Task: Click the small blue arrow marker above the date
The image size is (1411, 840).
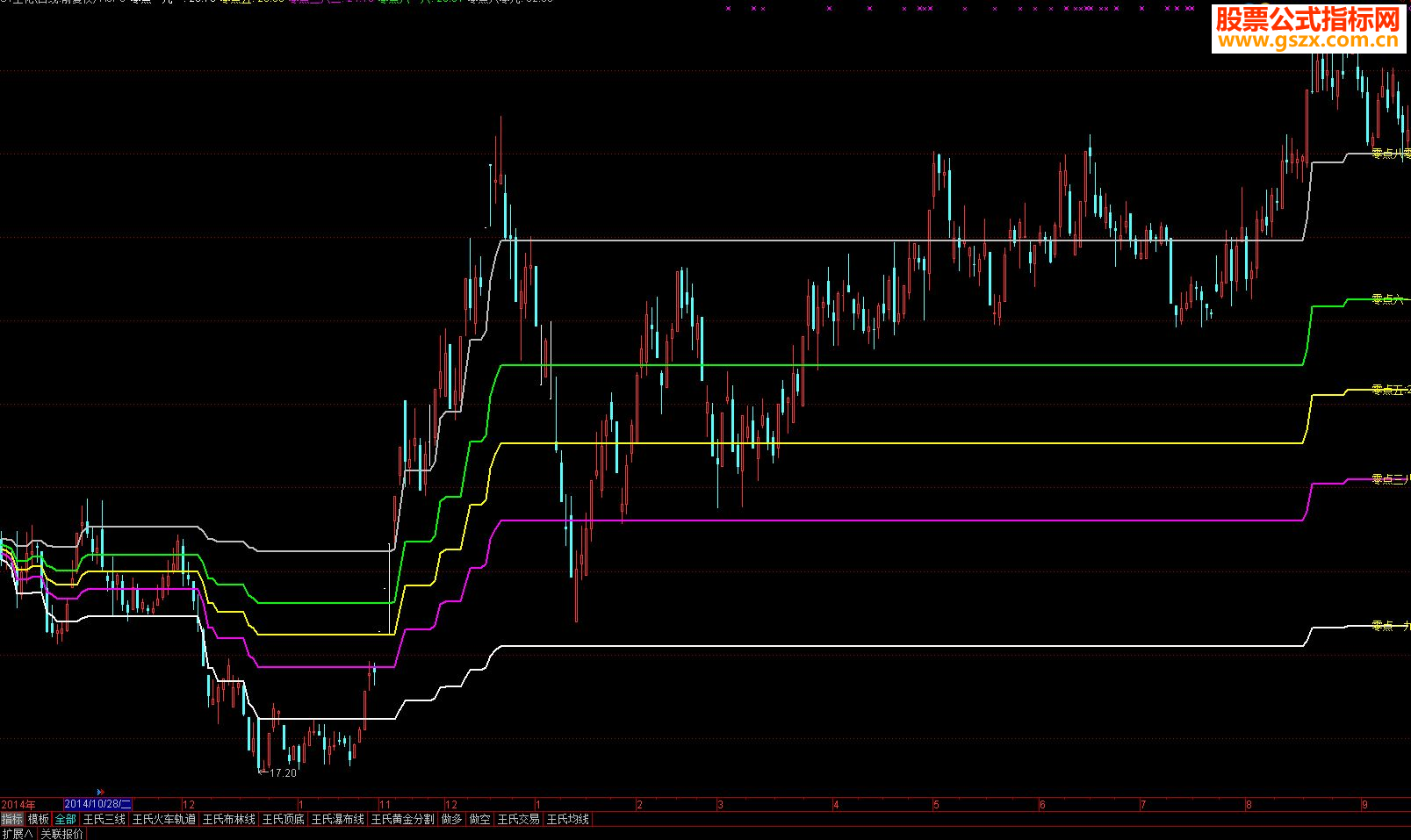Action: click(x=100, y=792)
